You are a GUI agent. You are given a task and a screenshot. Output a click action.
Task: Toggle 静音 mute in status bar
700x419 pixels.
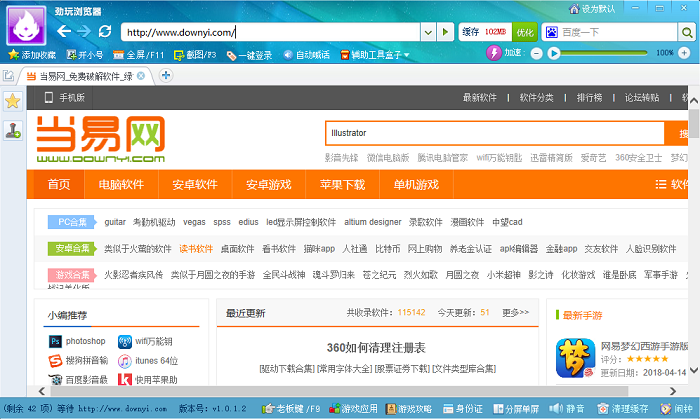click(x=566, y=409)
